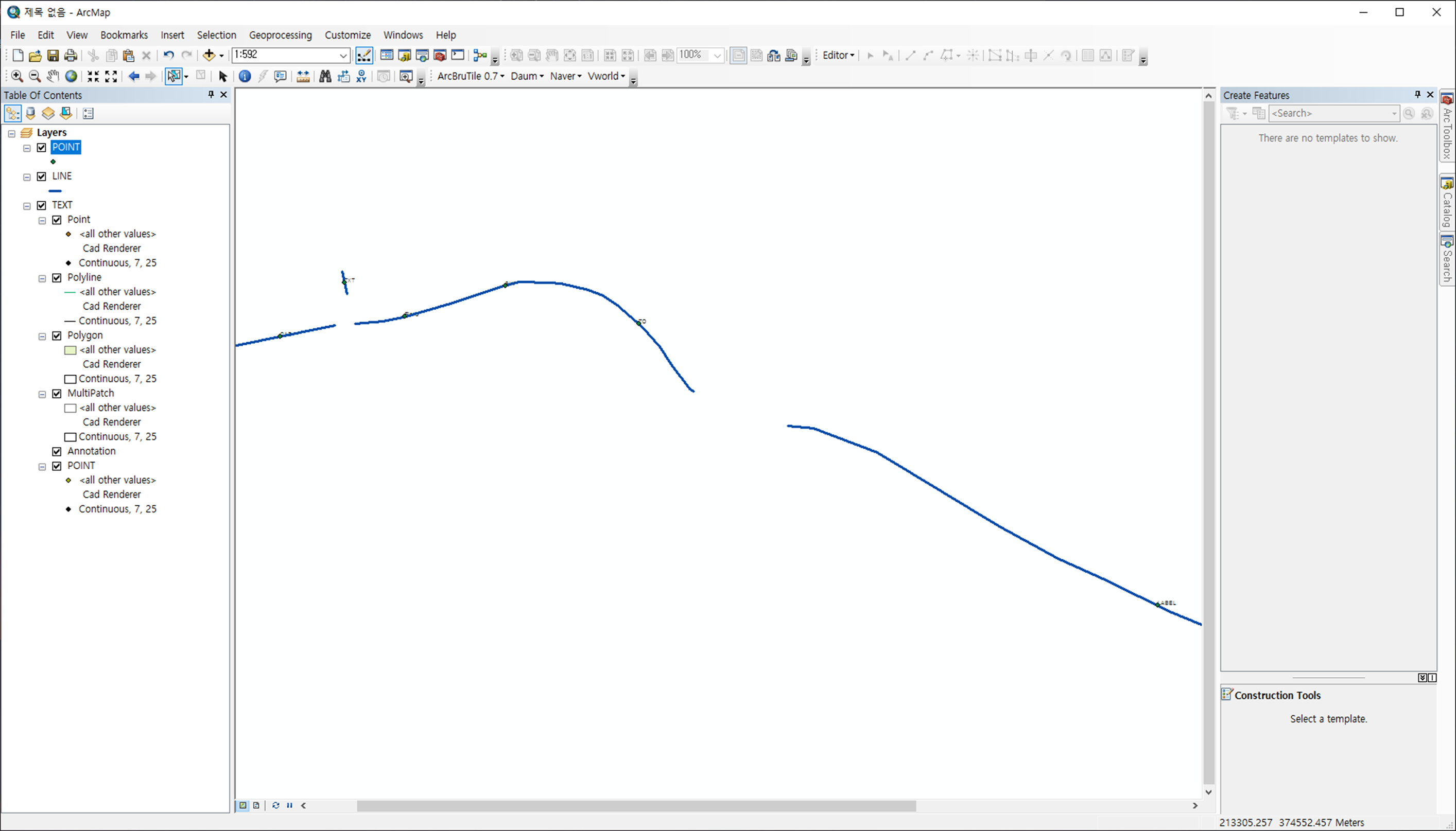Viewport: 1456px width, 831px height.
Task: Open the Measure ruler tool
Action: pos(303,77)
